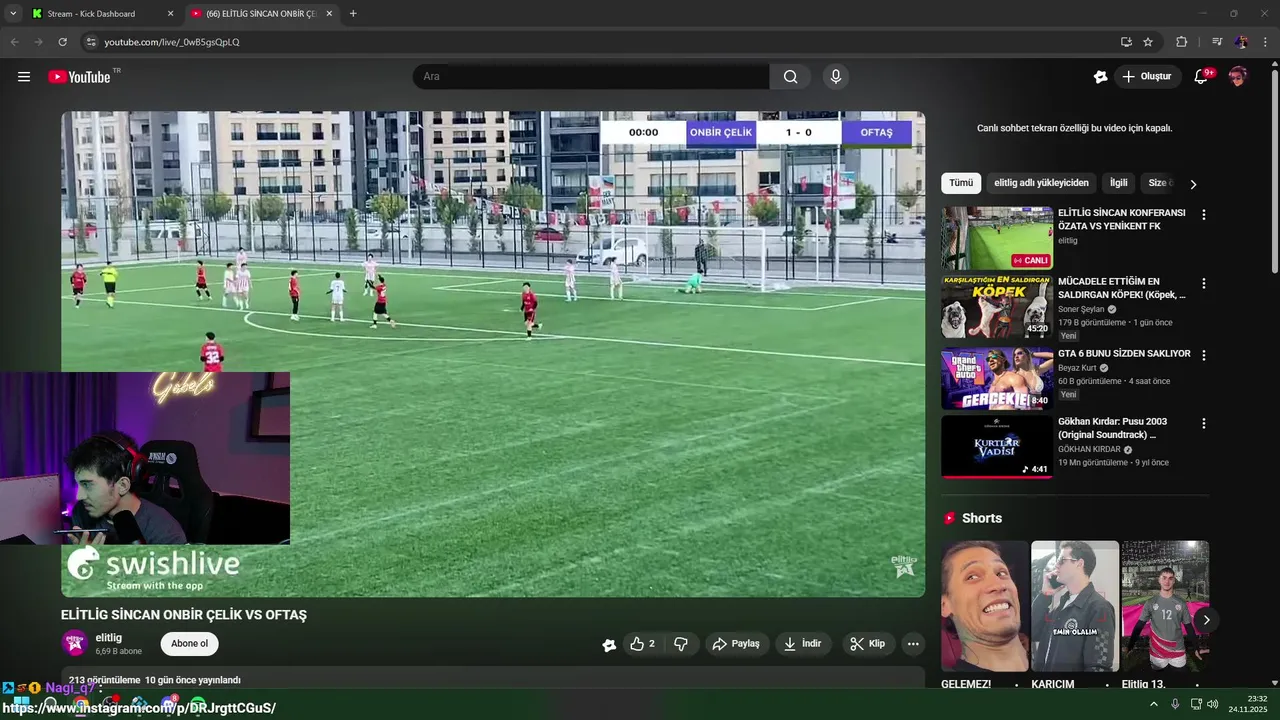Open options for MÜCADELE ETTİĞİM köpek video
Screen dimensions: 1280x720
tap(1203, 284)
